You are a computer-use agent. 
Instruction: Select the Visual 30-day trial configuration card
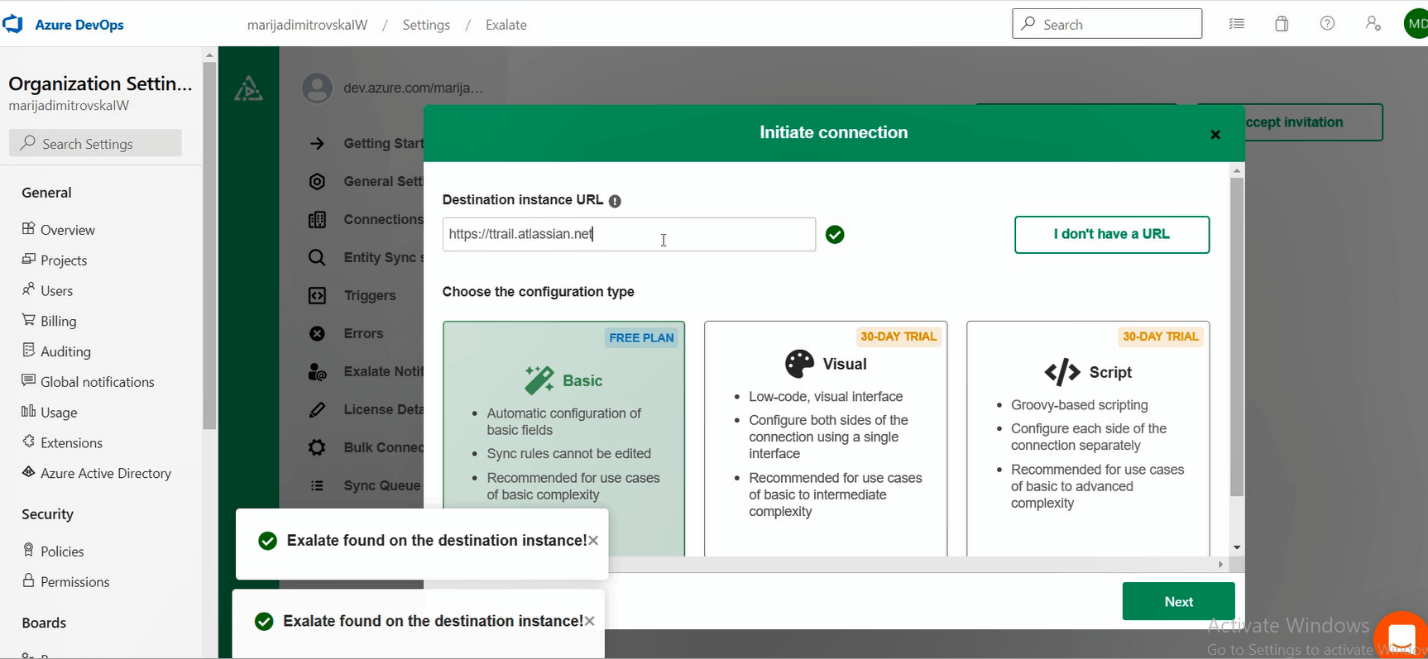[x=826, y=438]
